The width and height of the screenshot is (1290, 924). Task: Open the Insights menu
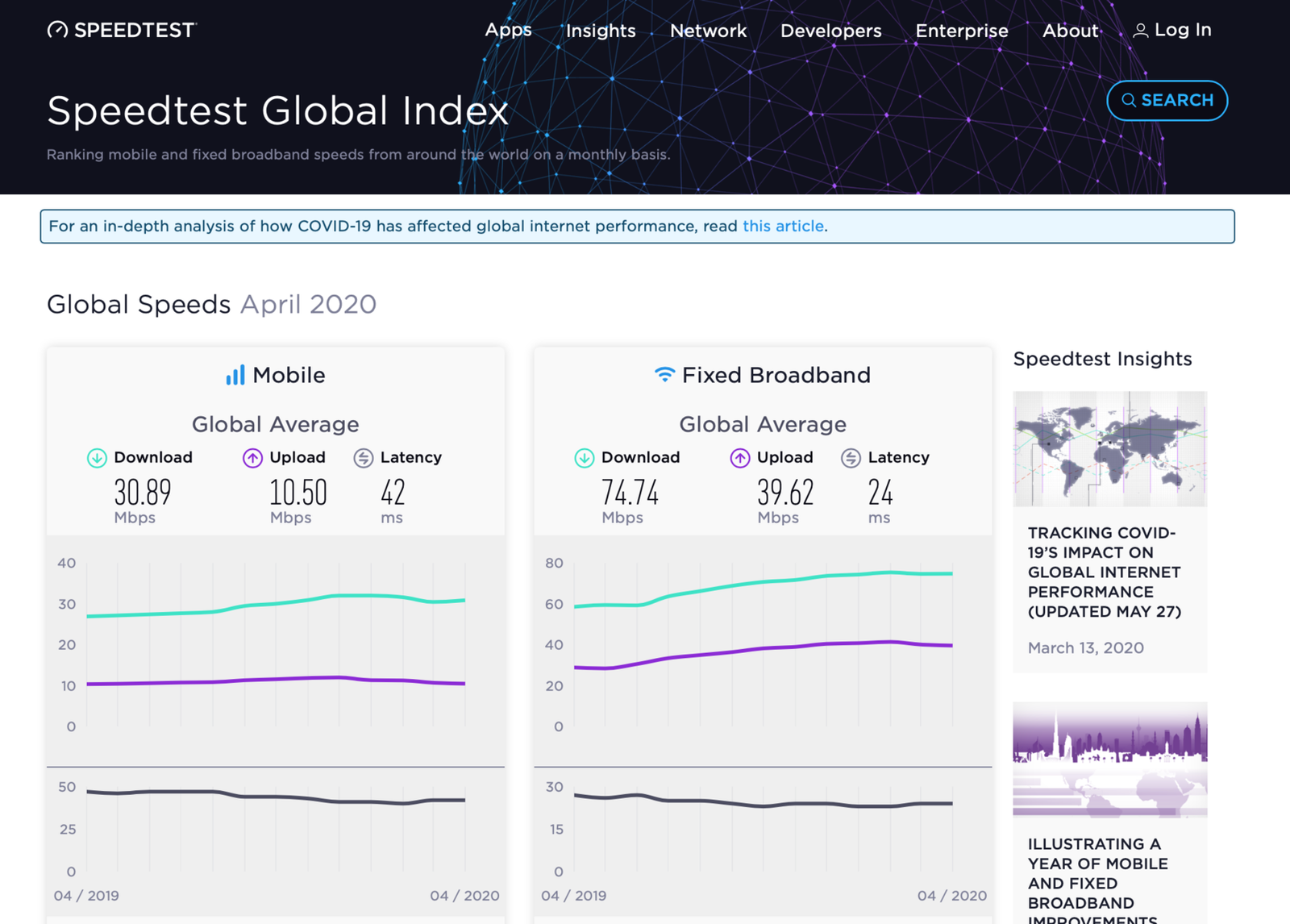click(x=601, y=31)
